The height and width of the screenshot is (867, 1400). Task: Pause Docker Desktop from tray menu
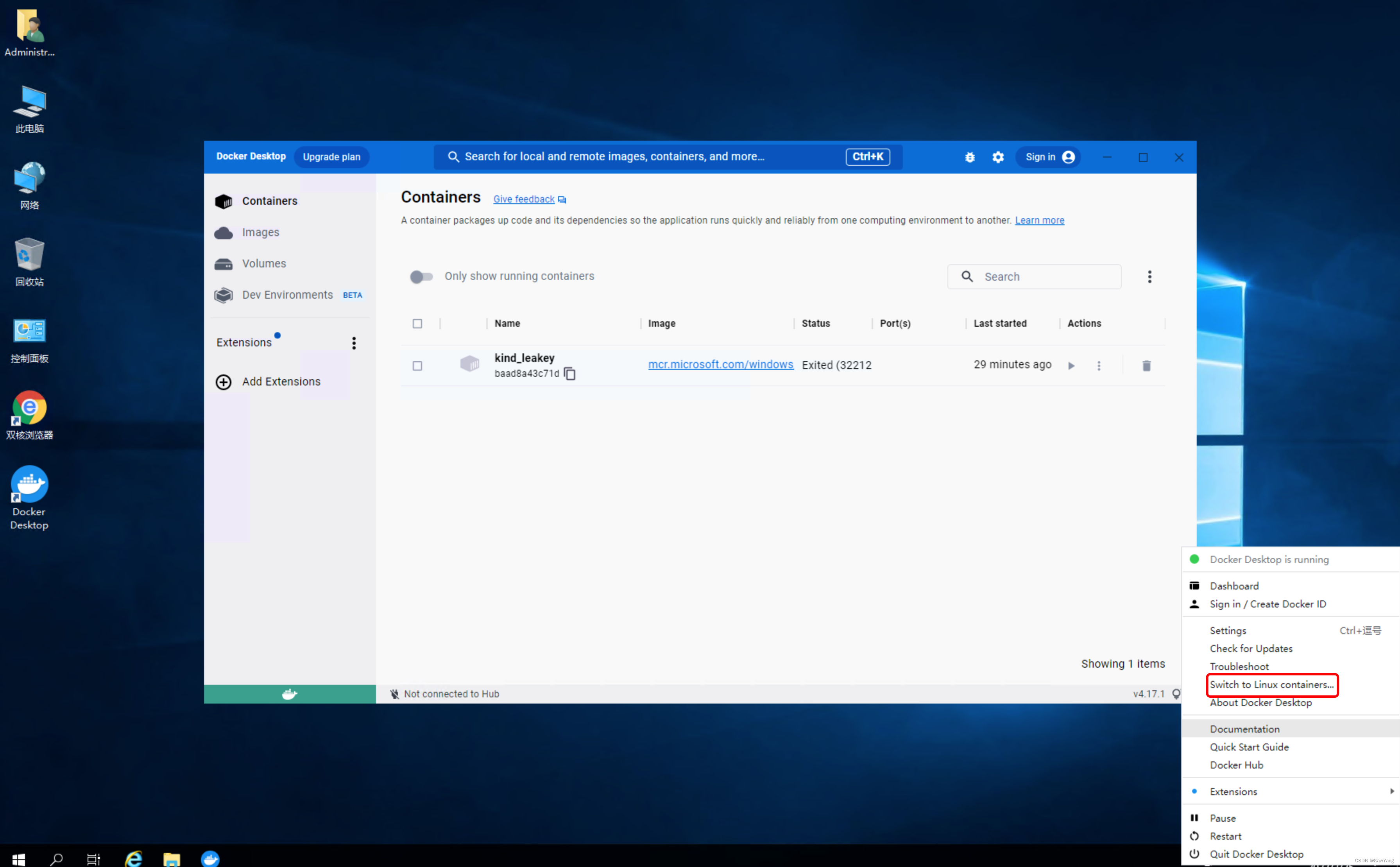(1291, 818)
